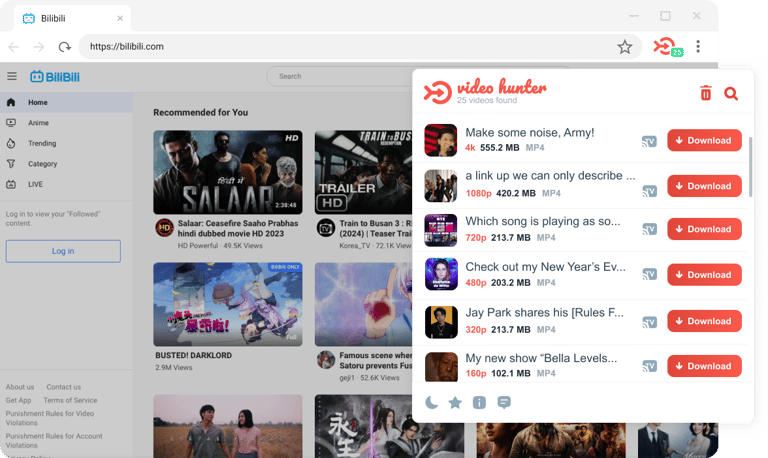Cast 'Make some noise, Army!' to TV
Viewport: 768px width, 458px height.
[x=649, y=142]
